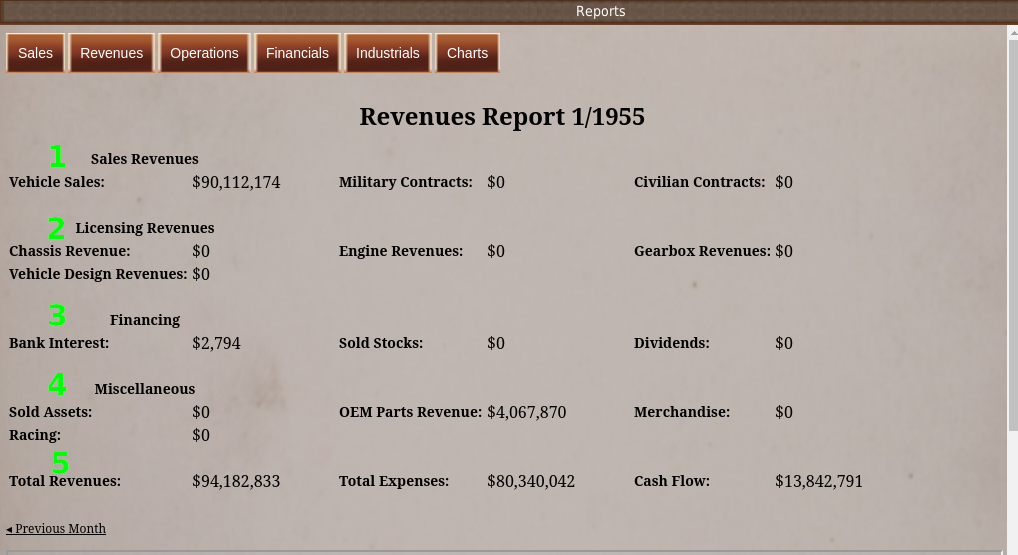Click the Cash Flow value $13,842,791
This screenshot has width=1018, height=555.
(818, 481)
